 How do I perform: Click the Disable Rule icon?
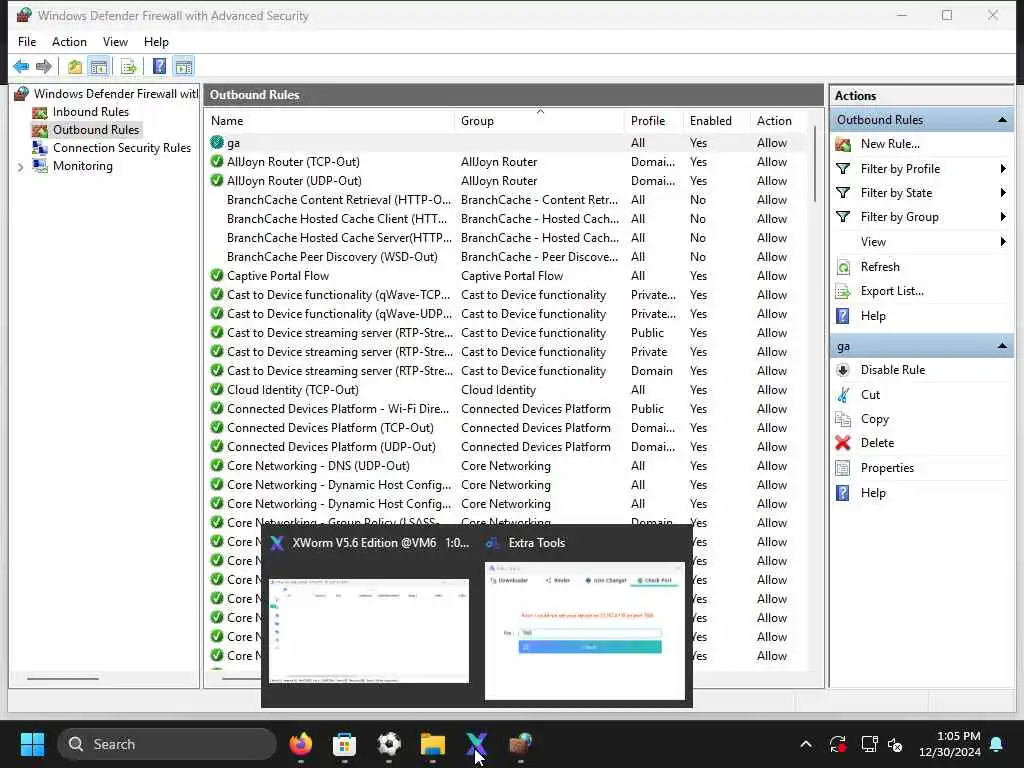click(843, 370)
